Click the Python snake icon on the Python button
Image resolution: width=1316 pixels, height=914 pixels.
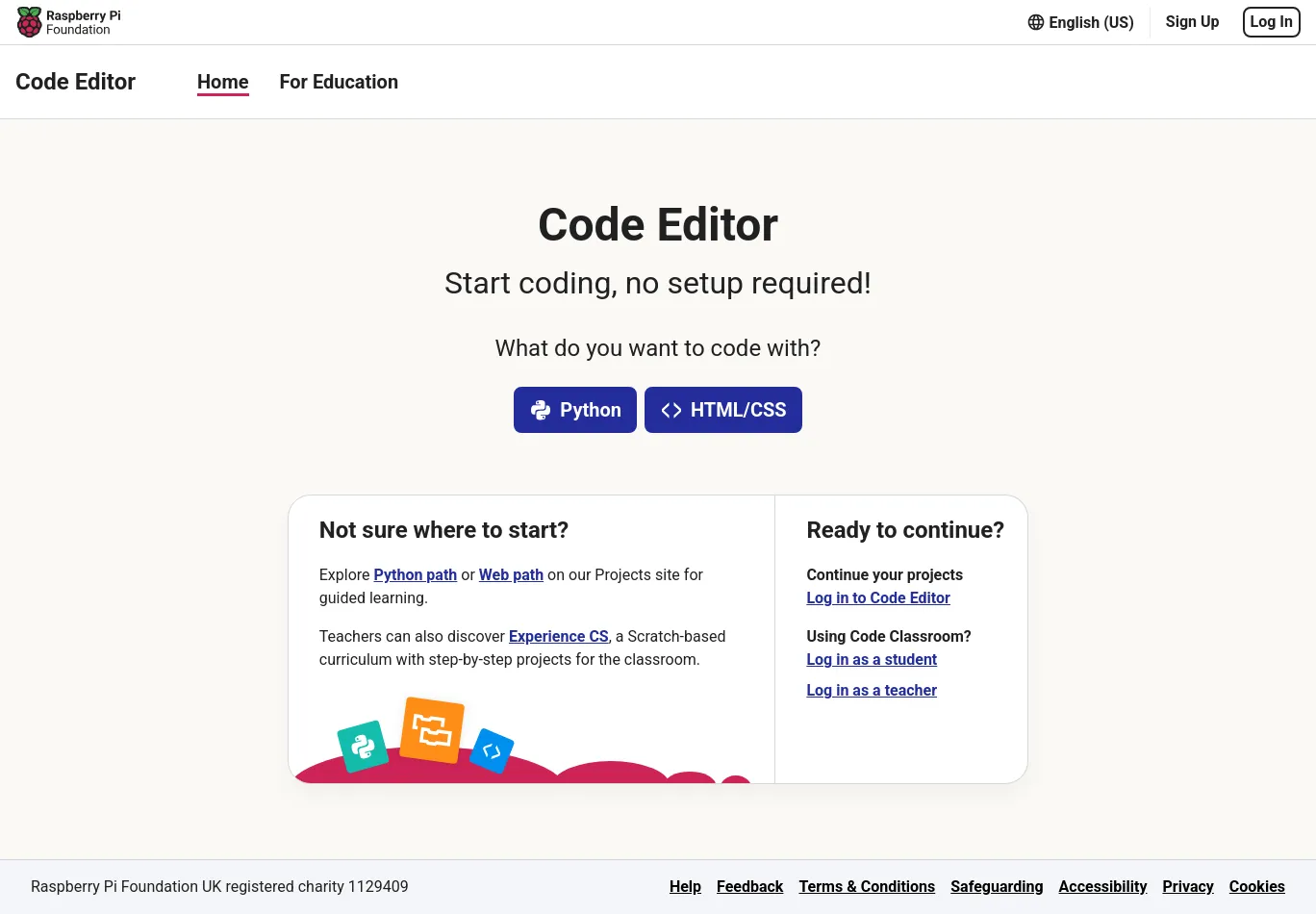(541, 410)
